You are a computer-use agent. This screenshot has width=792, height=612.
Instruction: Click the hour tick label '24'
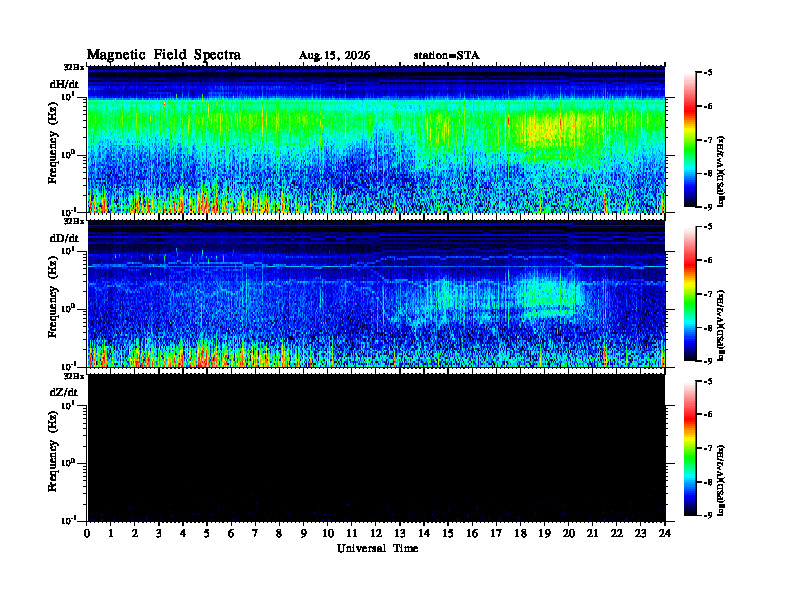pos(665,534)
